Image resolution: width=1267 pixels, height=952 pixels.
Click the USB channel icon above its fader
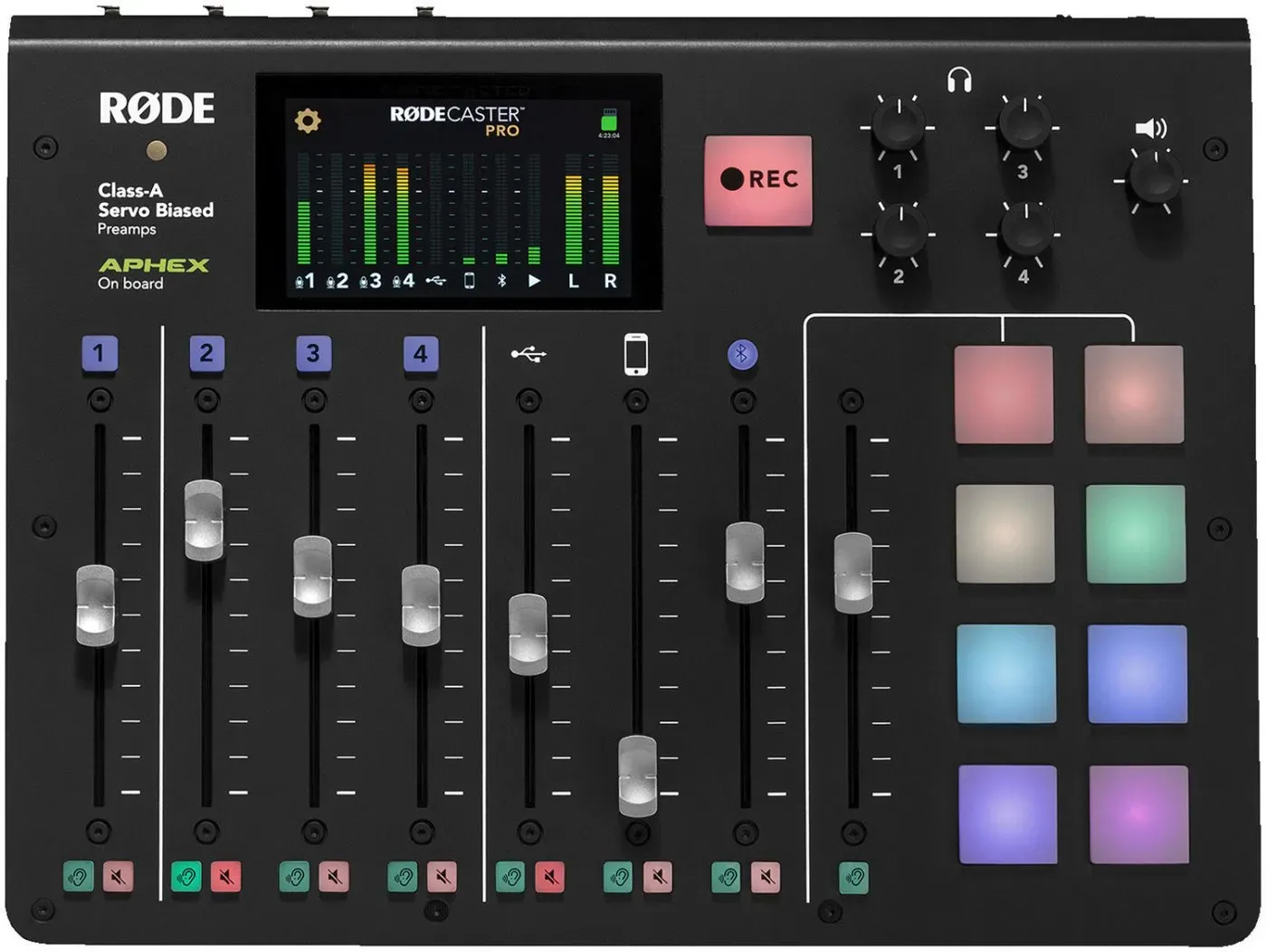point(529,353)
